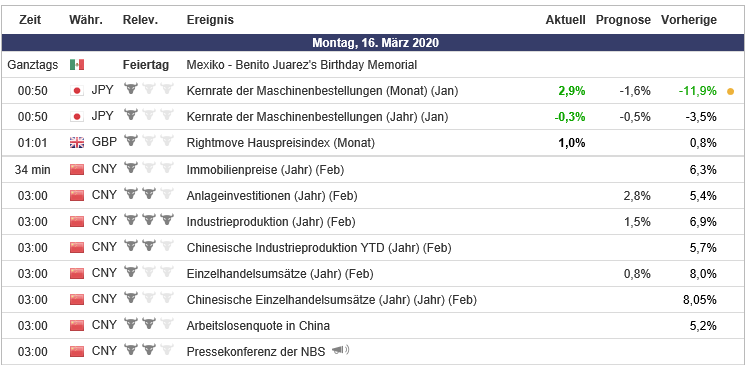Open Chinesische Industrieproduktion YTD event
The height and width of the screenshot is (365, 748).
(319, 248)
